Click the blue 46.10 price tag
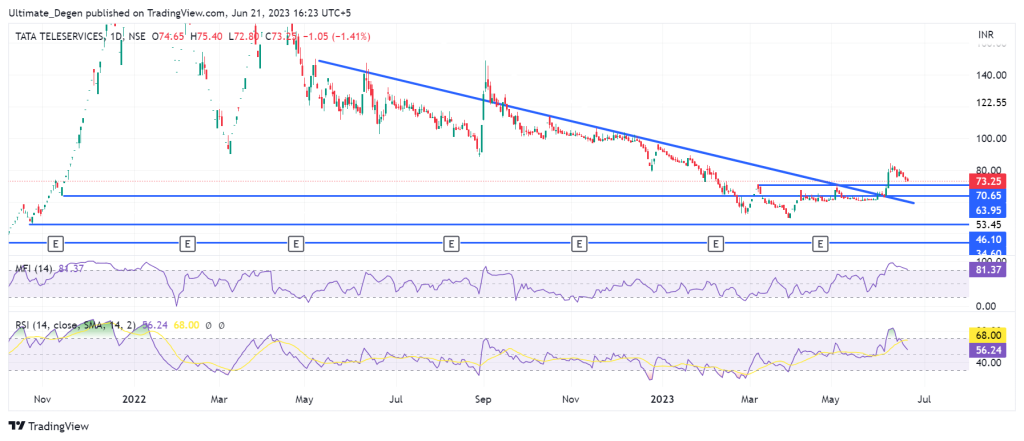 coord(987,240)
